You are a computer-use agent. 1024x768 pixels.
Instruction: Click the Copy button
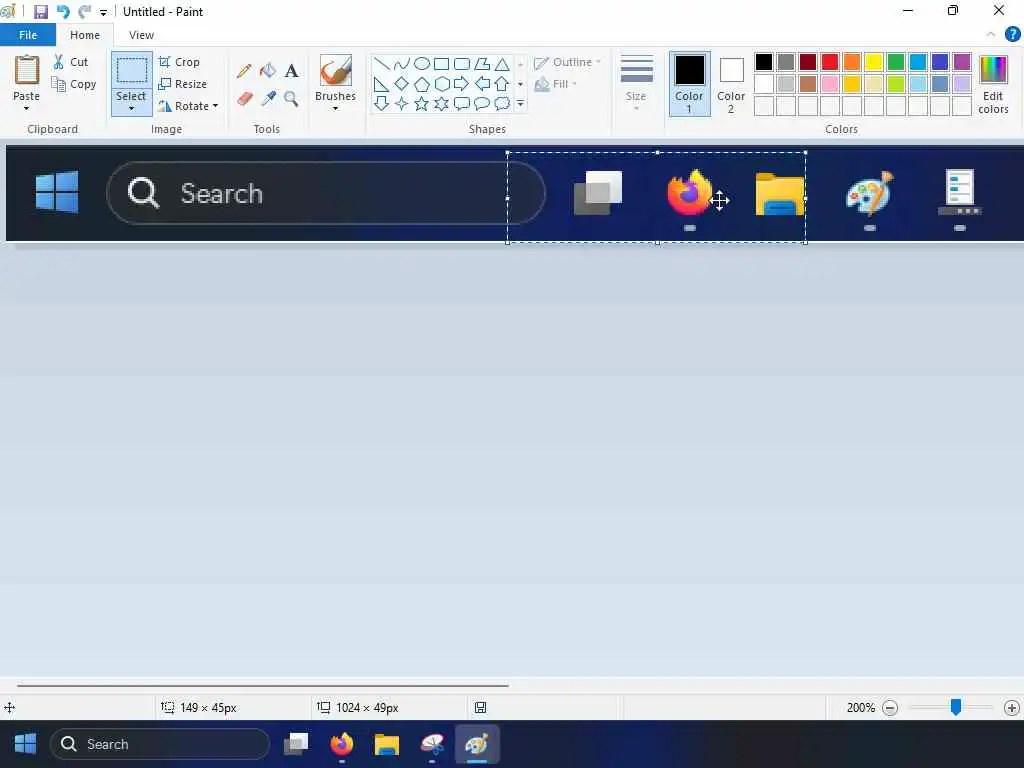pyautogui.click(x=74, y=84)
